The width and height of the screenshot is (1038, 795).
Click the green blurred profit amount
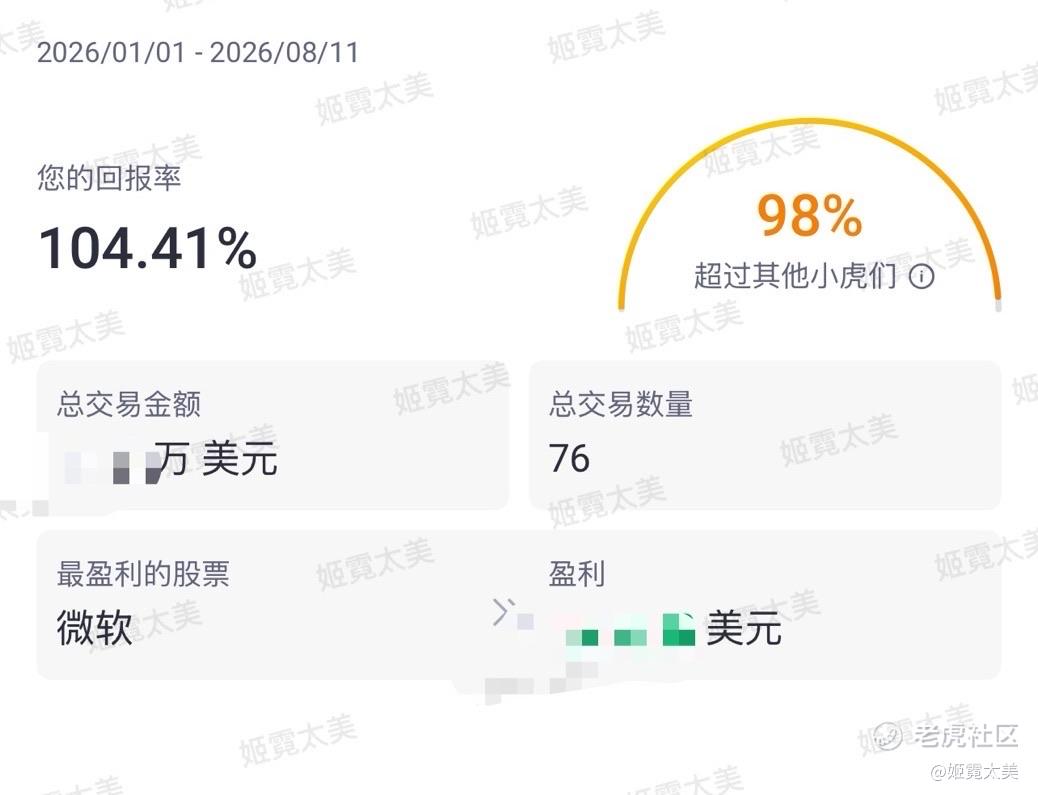(629, 630)
